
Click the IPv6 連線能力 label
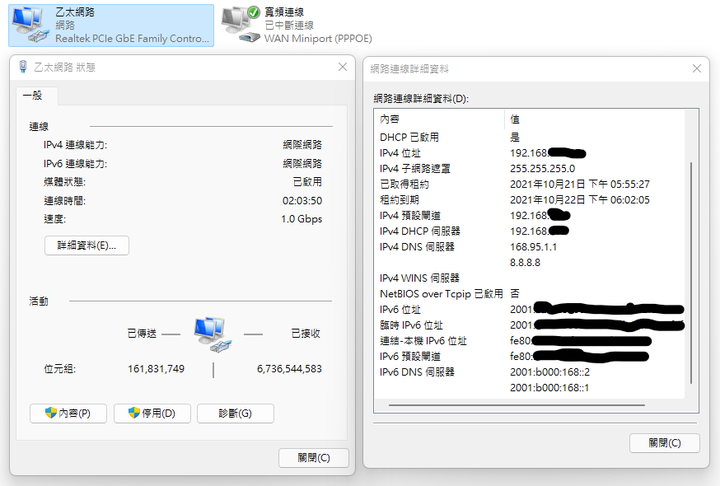pos(75,164)
